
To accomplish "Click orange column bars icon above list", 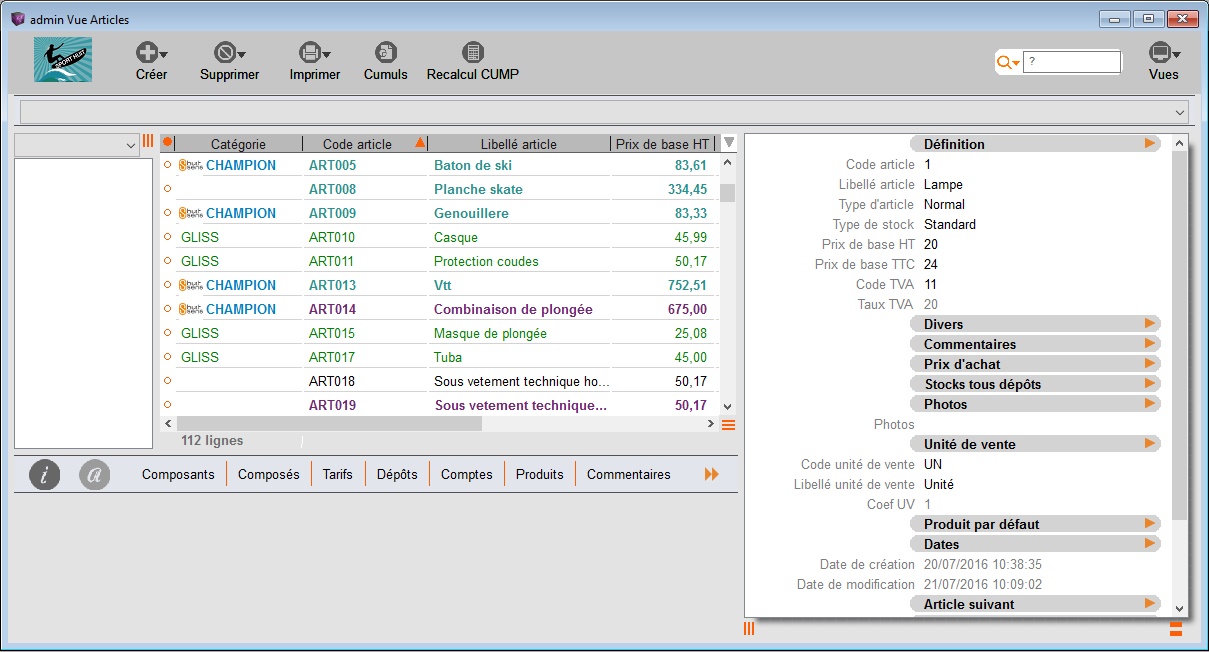I will click(x=148, y=142).
